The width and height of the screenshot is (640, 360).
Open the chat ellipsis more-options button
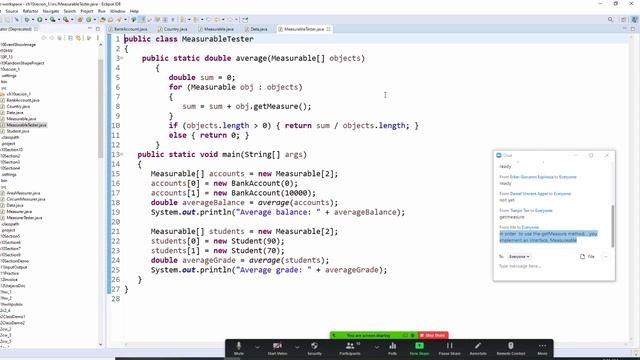[606, 257]
